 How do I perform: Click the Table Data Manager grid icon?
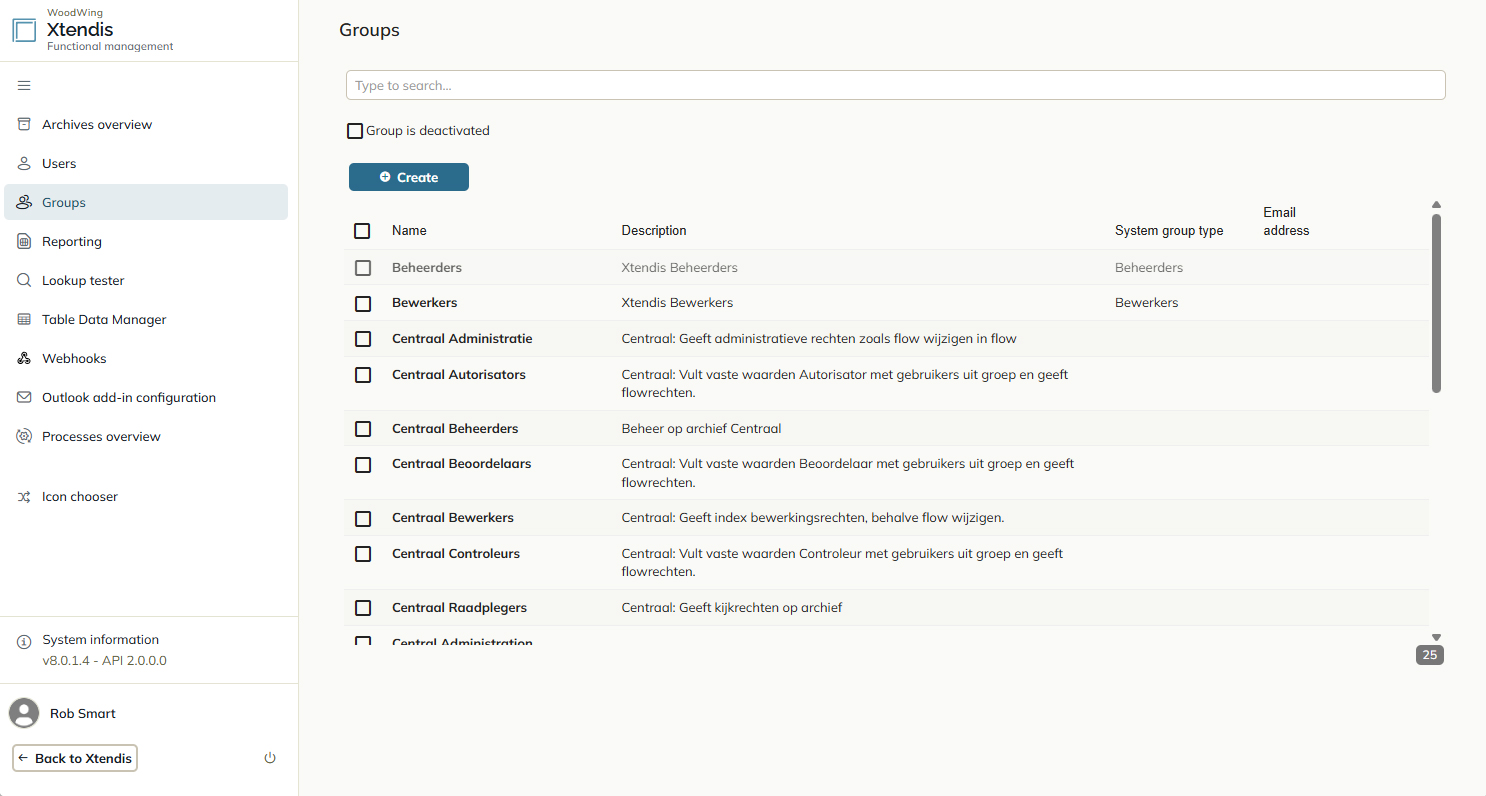click(24, 320)
